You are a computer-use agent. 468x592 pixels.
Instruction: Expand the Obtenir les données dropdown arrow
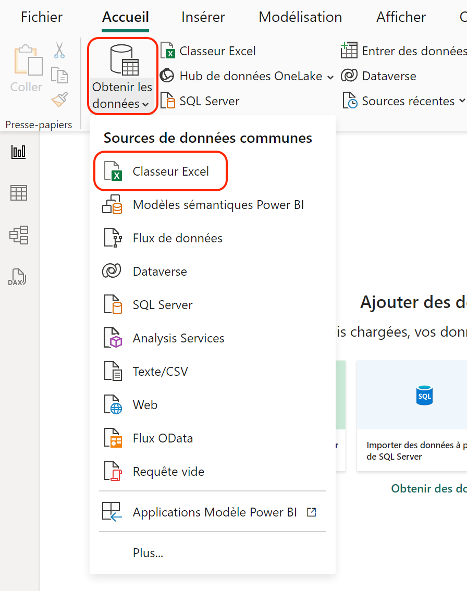click(146, 105)
